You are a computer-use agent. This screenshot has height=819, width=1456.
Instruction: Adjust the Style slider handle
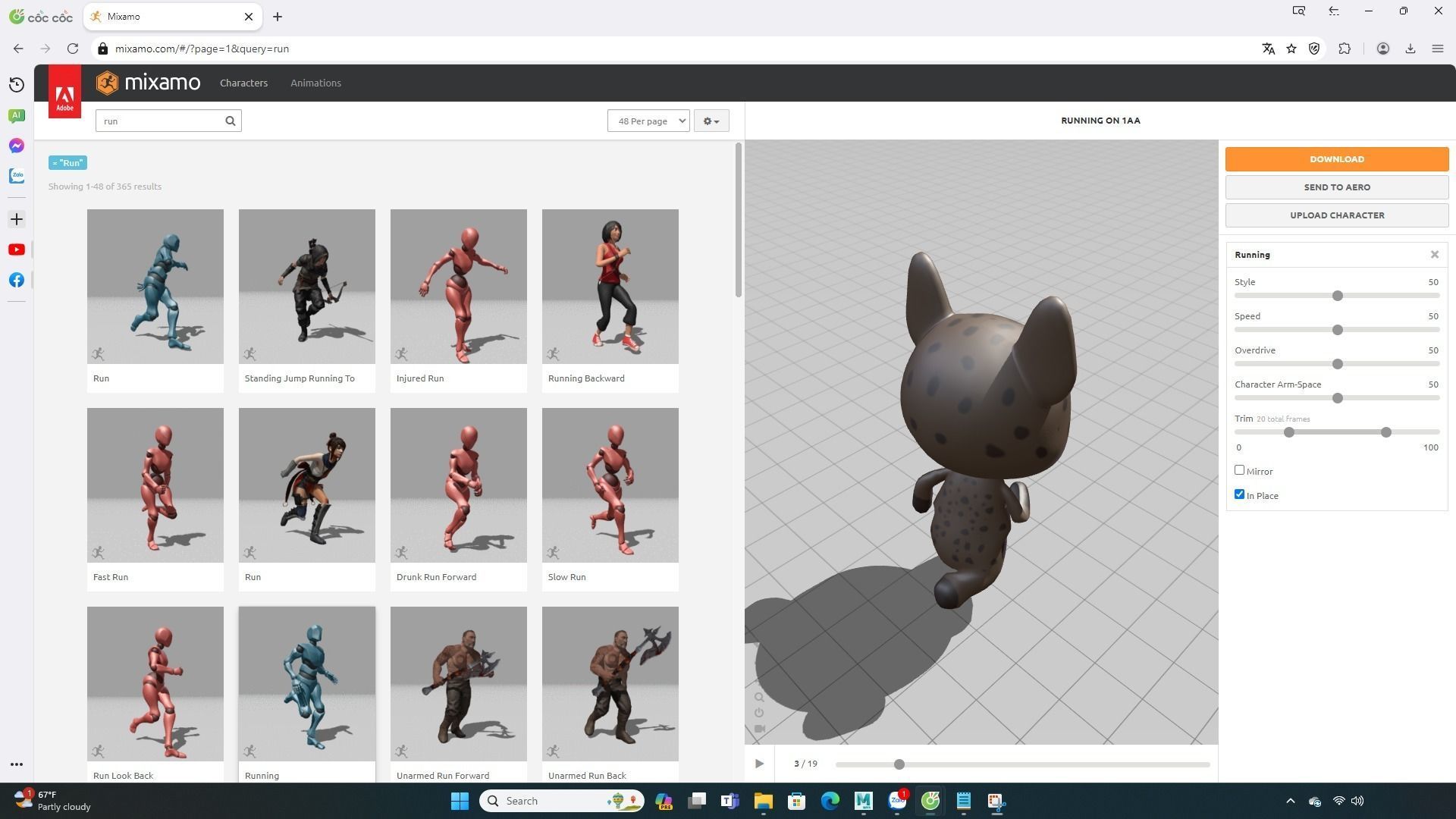1338,296
